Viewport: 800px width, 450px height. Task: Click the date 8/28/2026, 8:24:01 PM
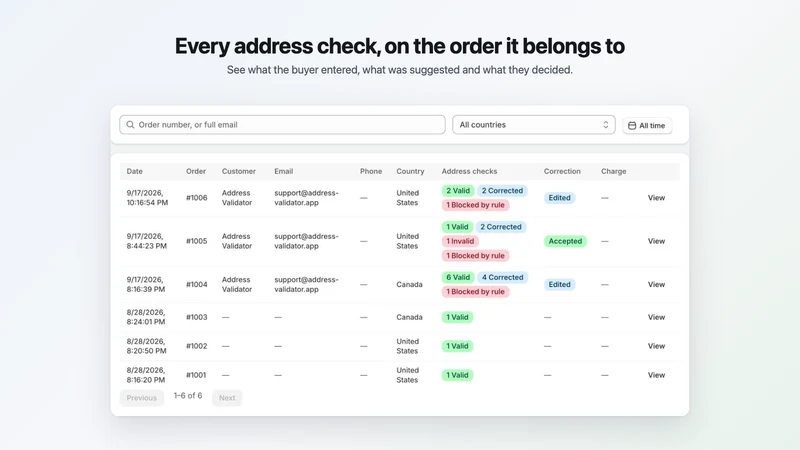pyautogui.click(x=146, y=317)
